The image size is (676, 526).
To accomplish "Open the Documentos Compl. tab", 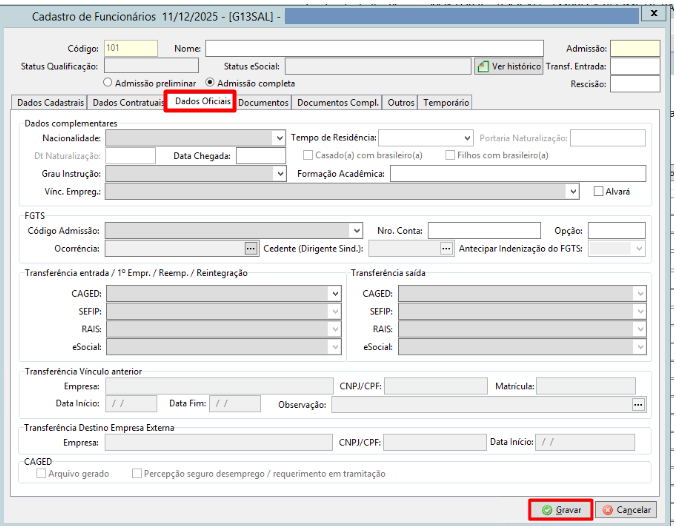I will pyautogui.click(x=338, y=103).
